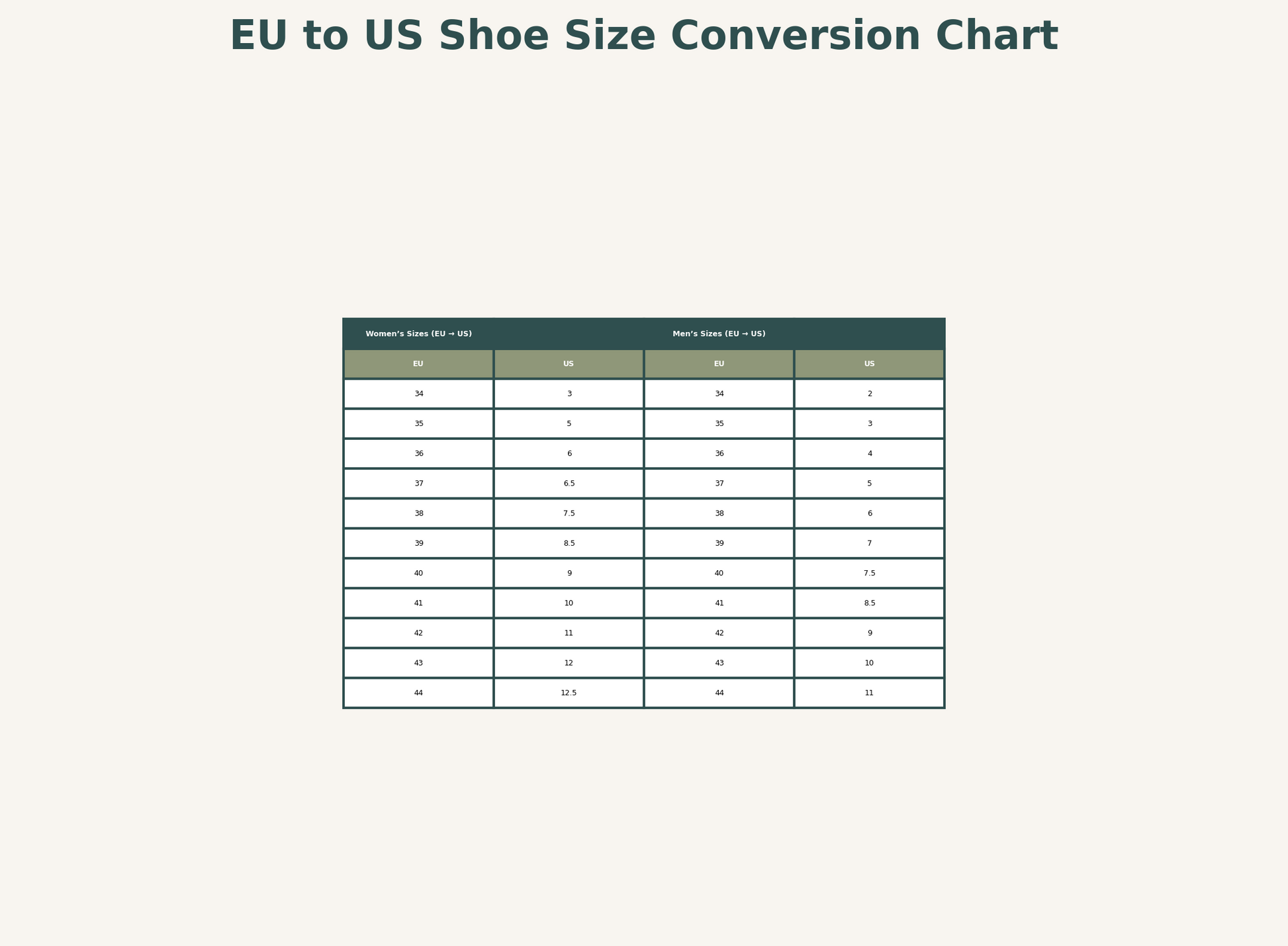The width and height of the screenshot is (1288, 946).
Task: Select the Men's Sizes (EU → US) header
Action: tap(719, 334)
